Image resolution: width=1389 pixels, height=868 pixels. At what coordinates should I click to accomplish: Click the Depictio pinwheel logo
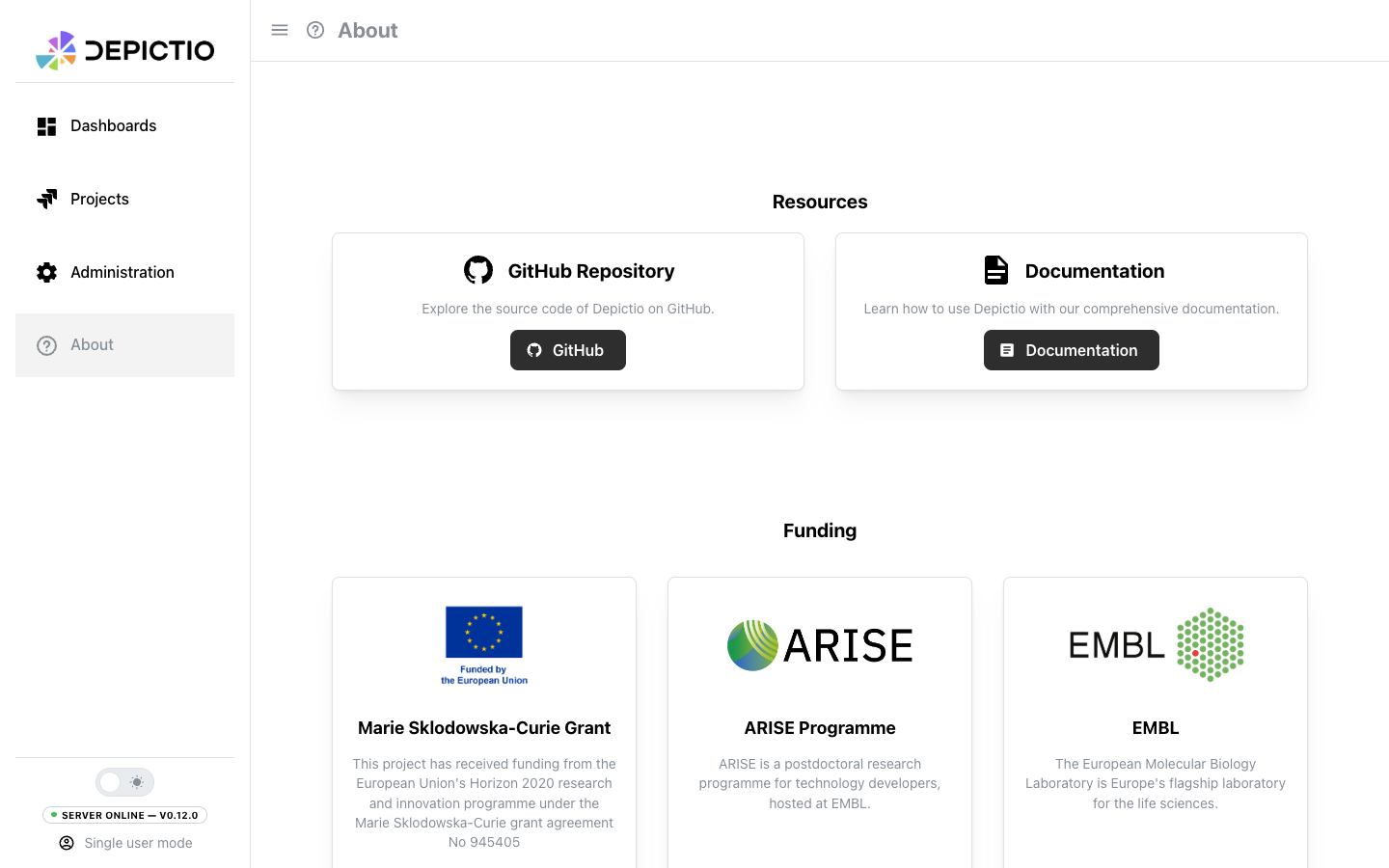56,50
